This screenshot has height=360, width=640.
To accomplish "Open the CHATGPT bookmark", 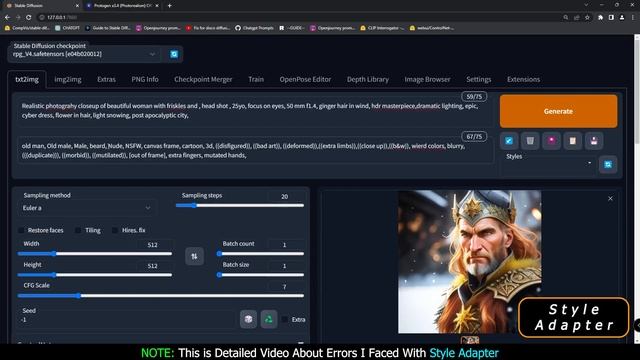I will click(67, 28).
